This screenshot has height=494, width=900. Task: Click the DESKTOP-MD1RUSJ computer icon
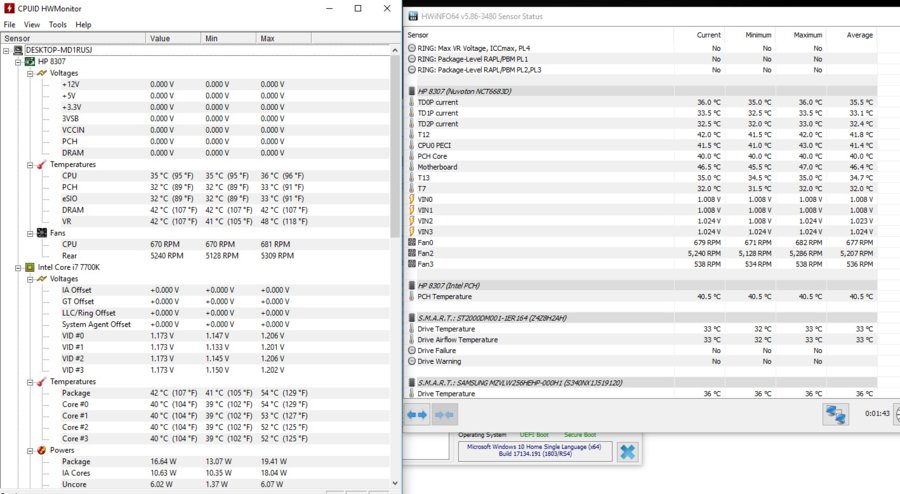coord(18,50)
